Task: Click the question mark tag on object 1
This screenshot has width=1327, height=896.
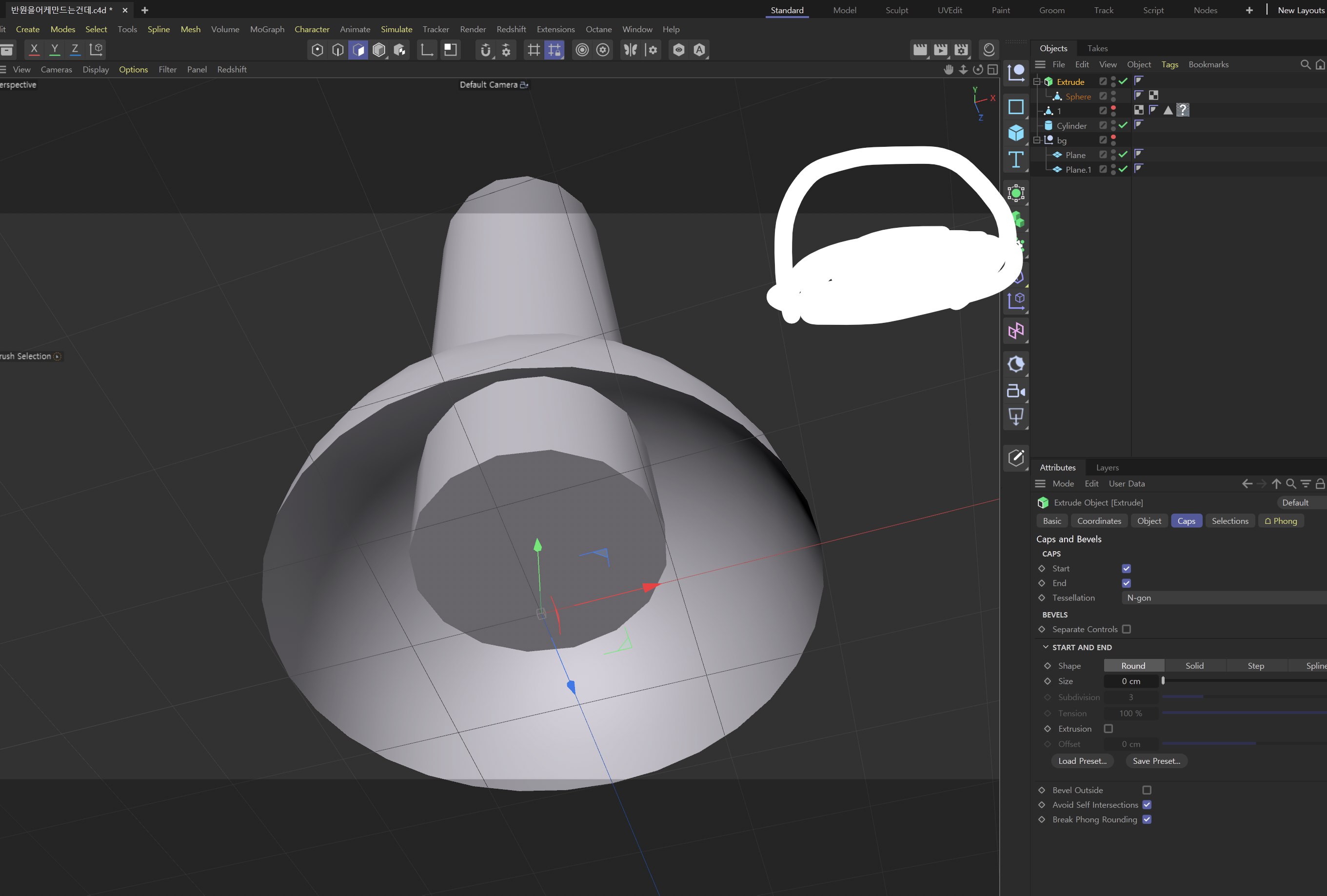Action: tap(1183, 110)
